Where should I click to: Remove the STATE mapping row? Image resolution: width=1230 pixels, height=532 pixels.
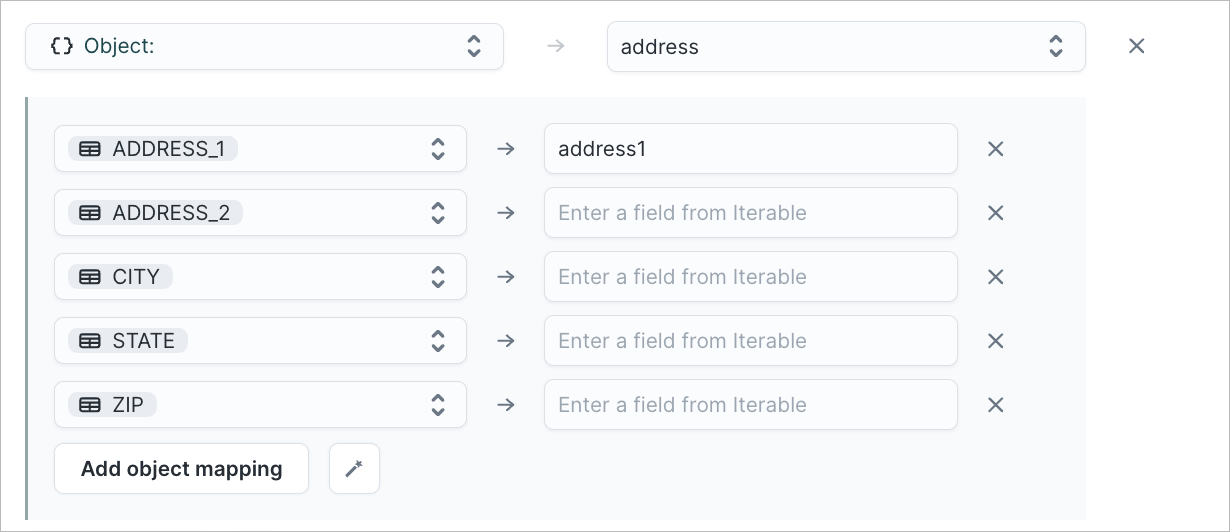click(x=995, y=341)
